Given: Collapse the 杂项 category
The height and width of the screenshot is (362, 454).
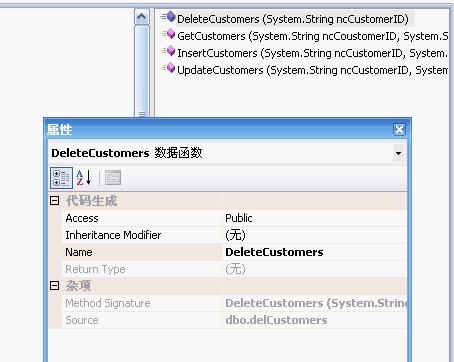Looking at the screenshot, I should (54, 285).
